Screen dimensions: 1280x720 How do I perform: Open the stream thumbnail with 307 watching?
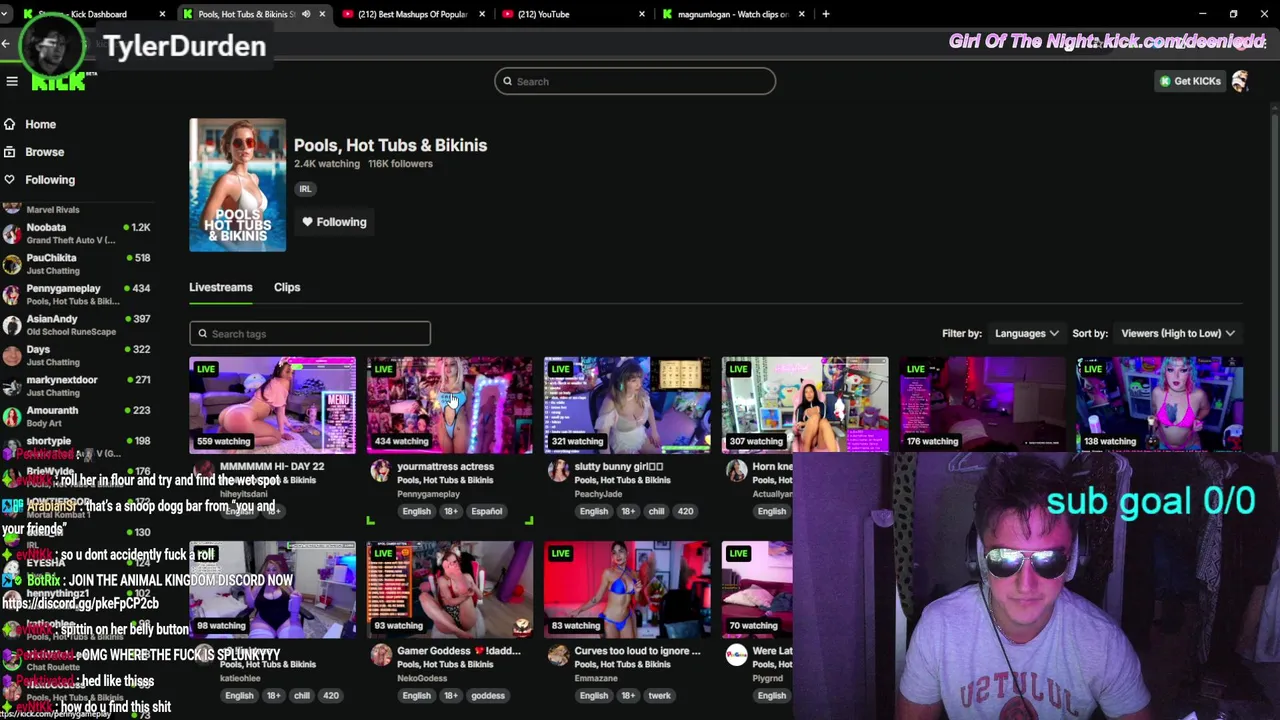tap(805, 404)
